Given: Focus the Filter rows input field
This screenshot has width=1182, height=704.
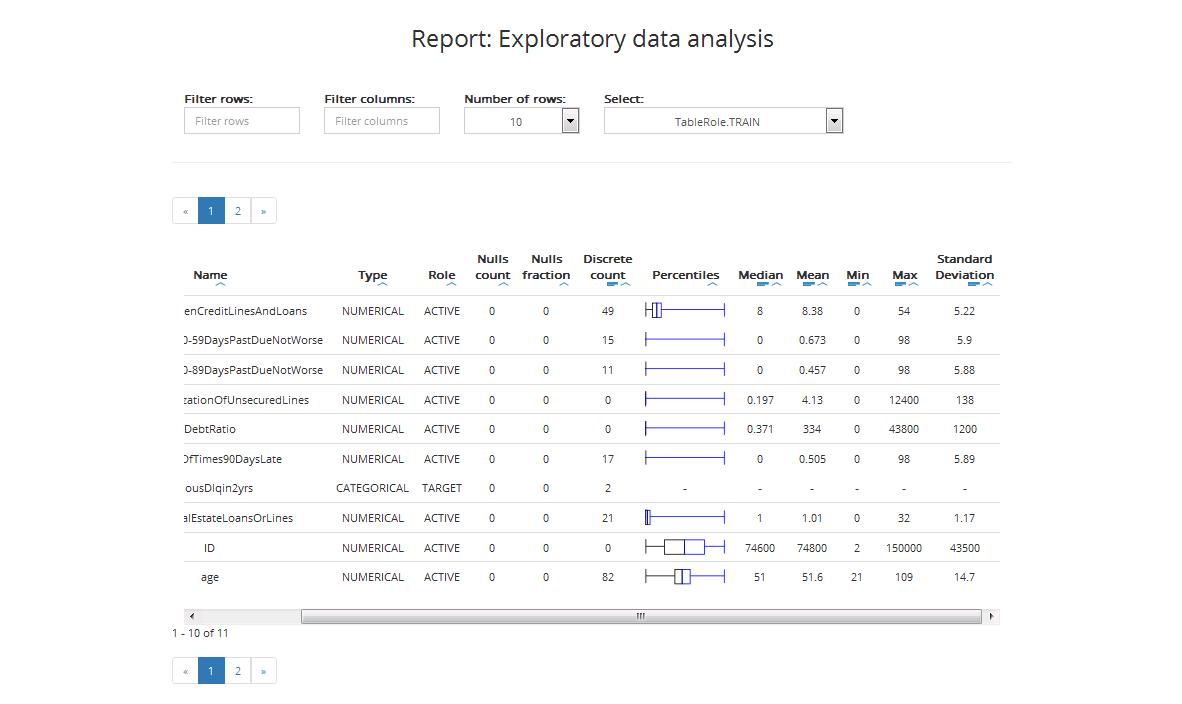Looking at the screenshot, I should (242, 121).
